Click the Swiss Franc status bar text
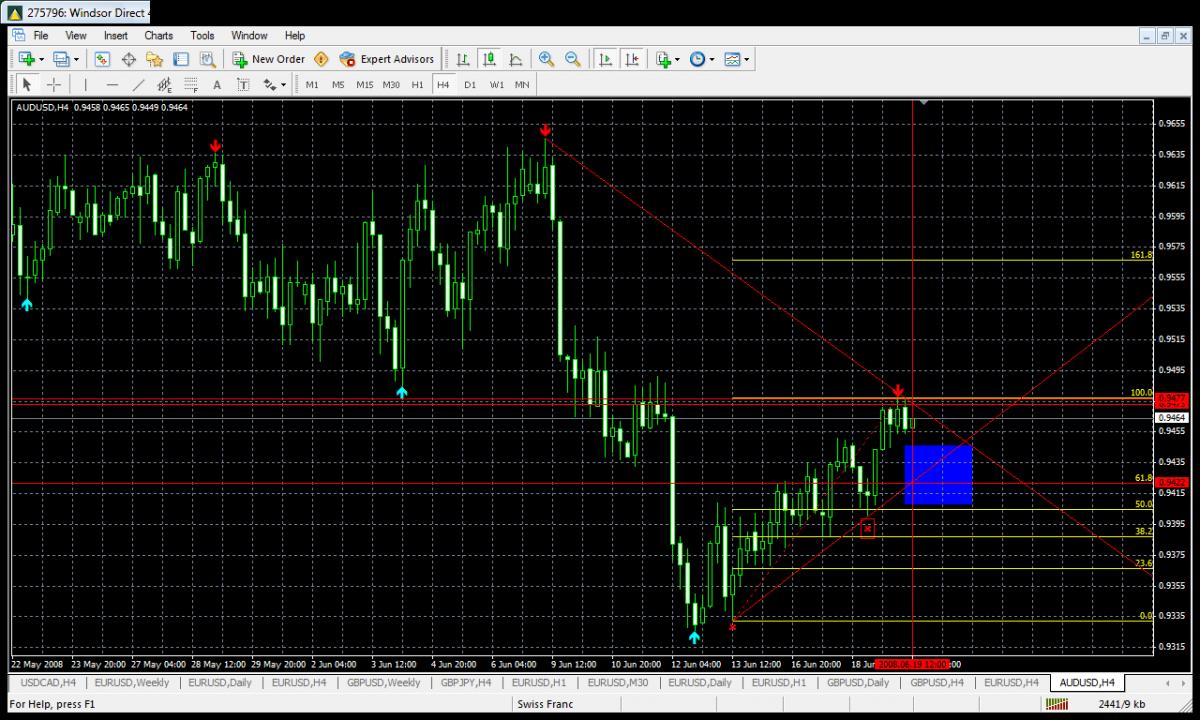 point(544,705)
